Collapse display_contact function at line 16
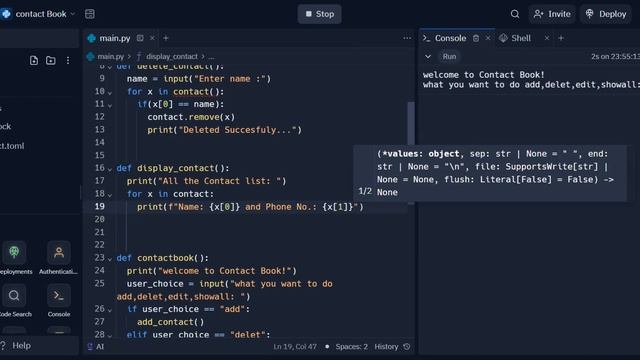Screen dimensions: 640x360 click(110, 169)
